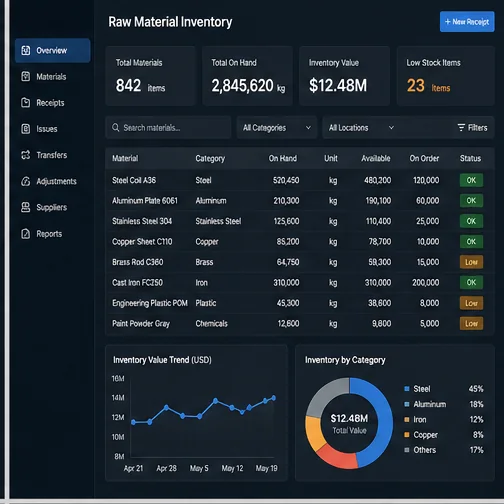This screenshot has height=504, width=504.
Task: Click the May 12 axis label
Action: 232,468
